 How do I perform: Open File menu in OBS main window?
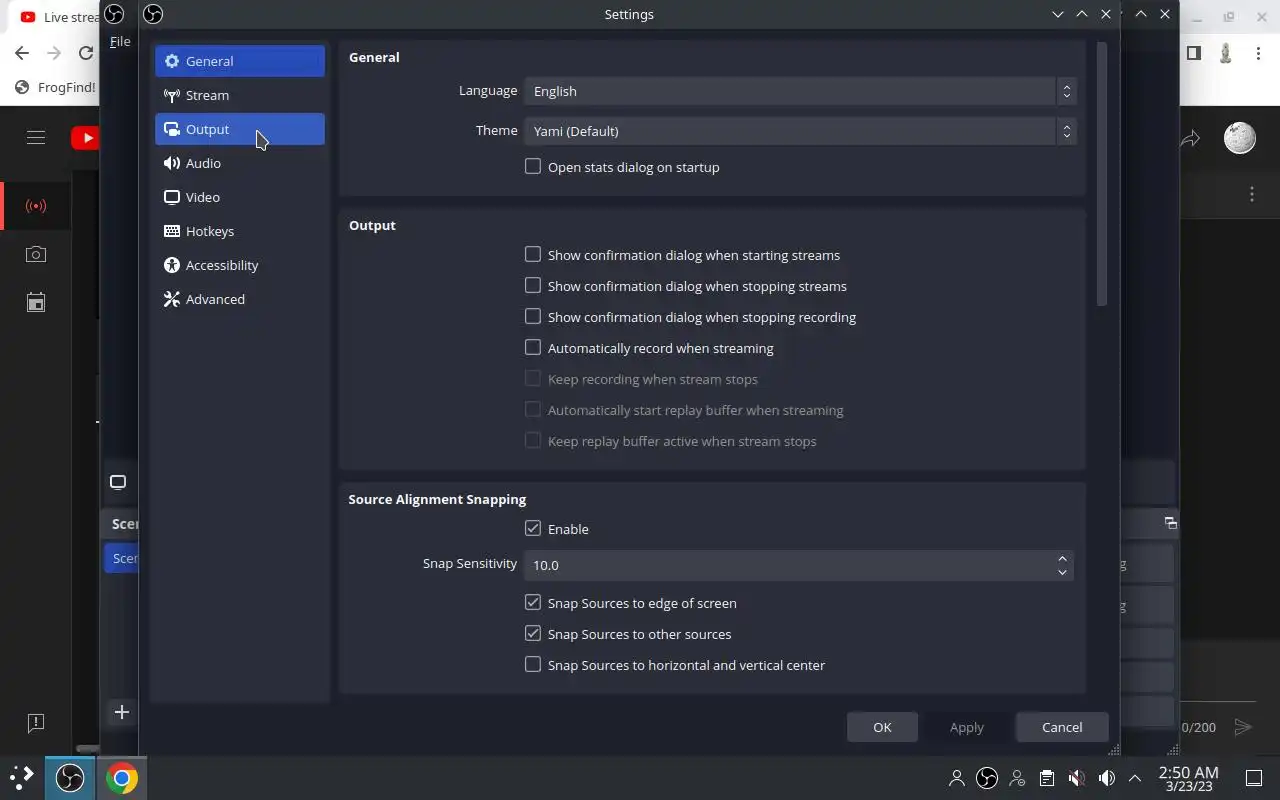coord(120,41)
